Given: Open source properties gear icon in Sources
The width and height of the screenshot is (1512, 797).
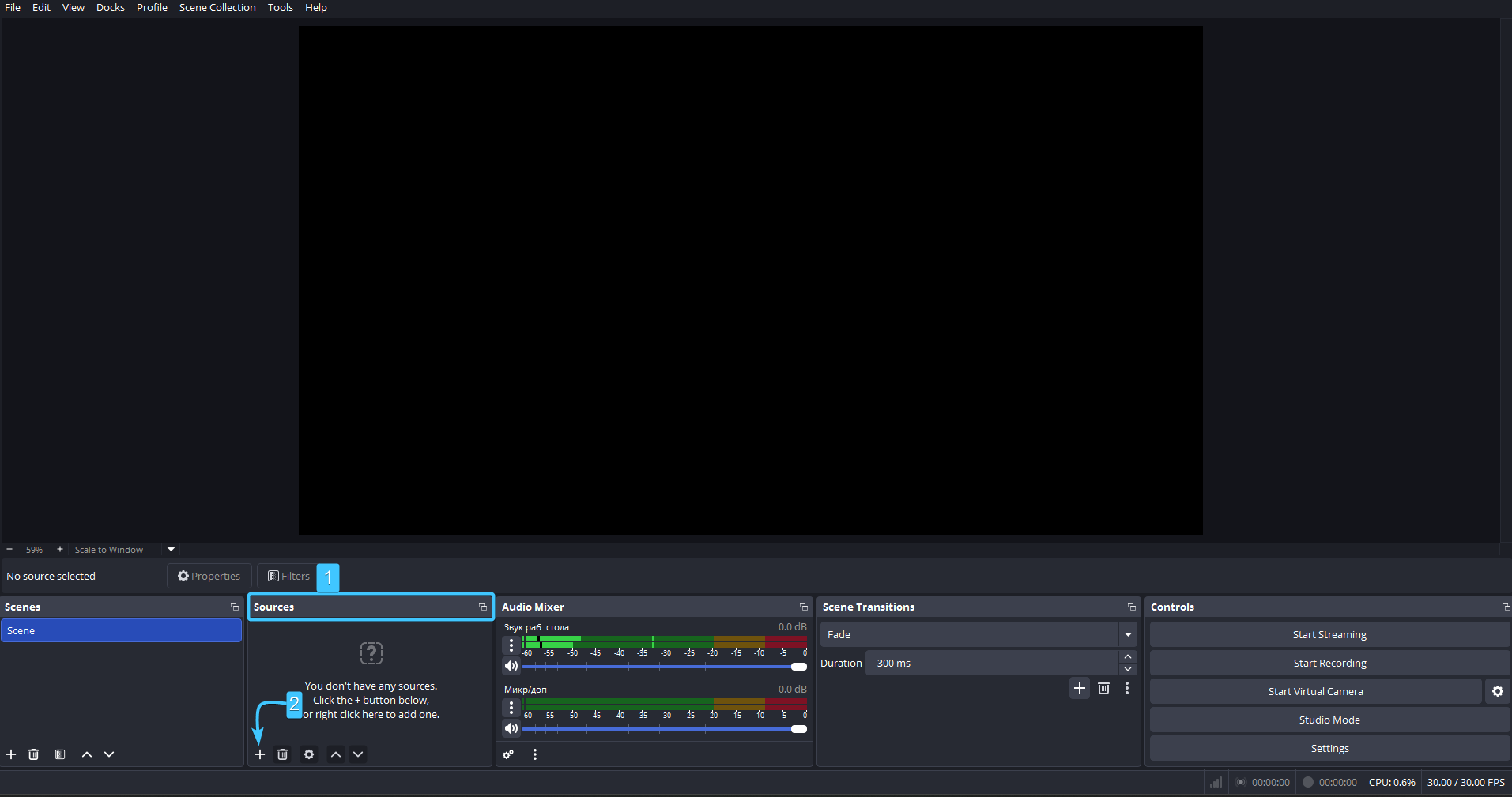Looking at the screenshot, I should [309, 754].
